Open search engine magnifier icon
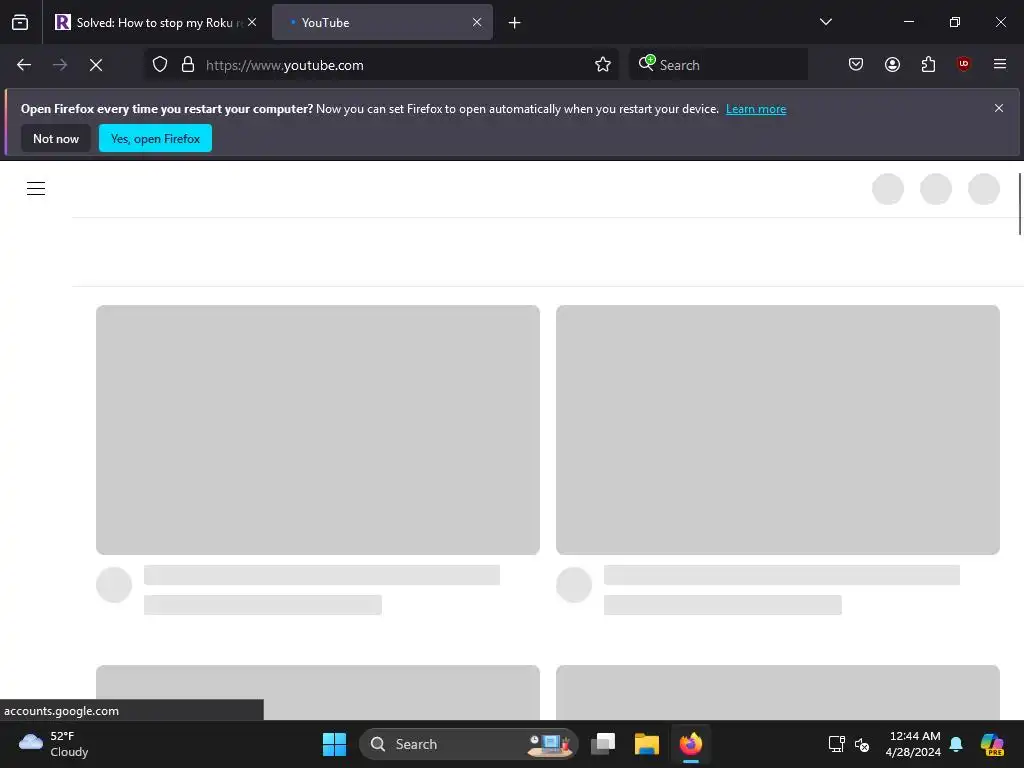The image size is (1024, 768). 647,63
